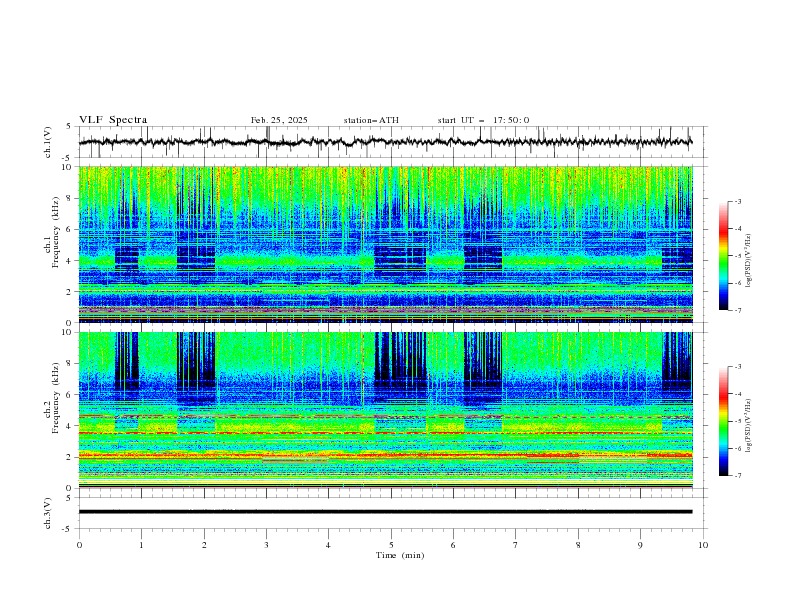Click the "VLF Spectra" plot title
792x612 pixels.
[x=113, y=120]
